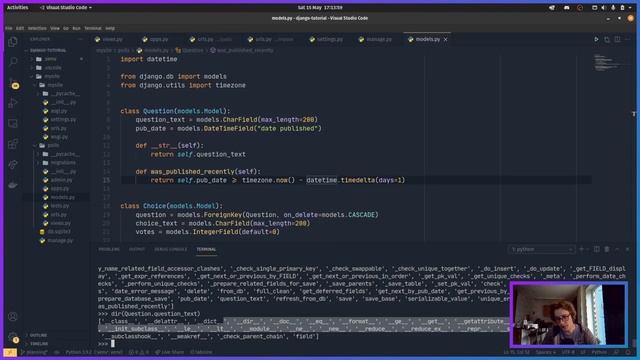
Task: Open the Search view in activity bar
Action: (13, 62)
